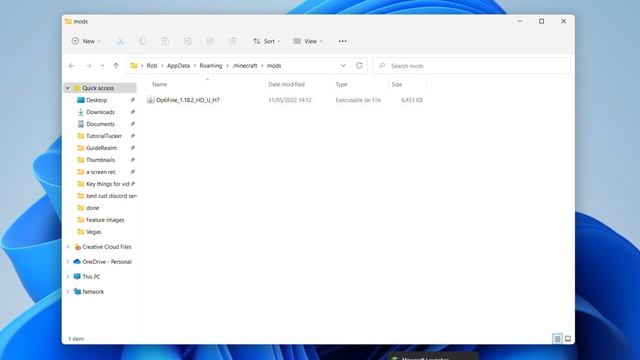Open the Thumbnails folder
This screenshot has width=640, height=360.
tap(100, 160)
